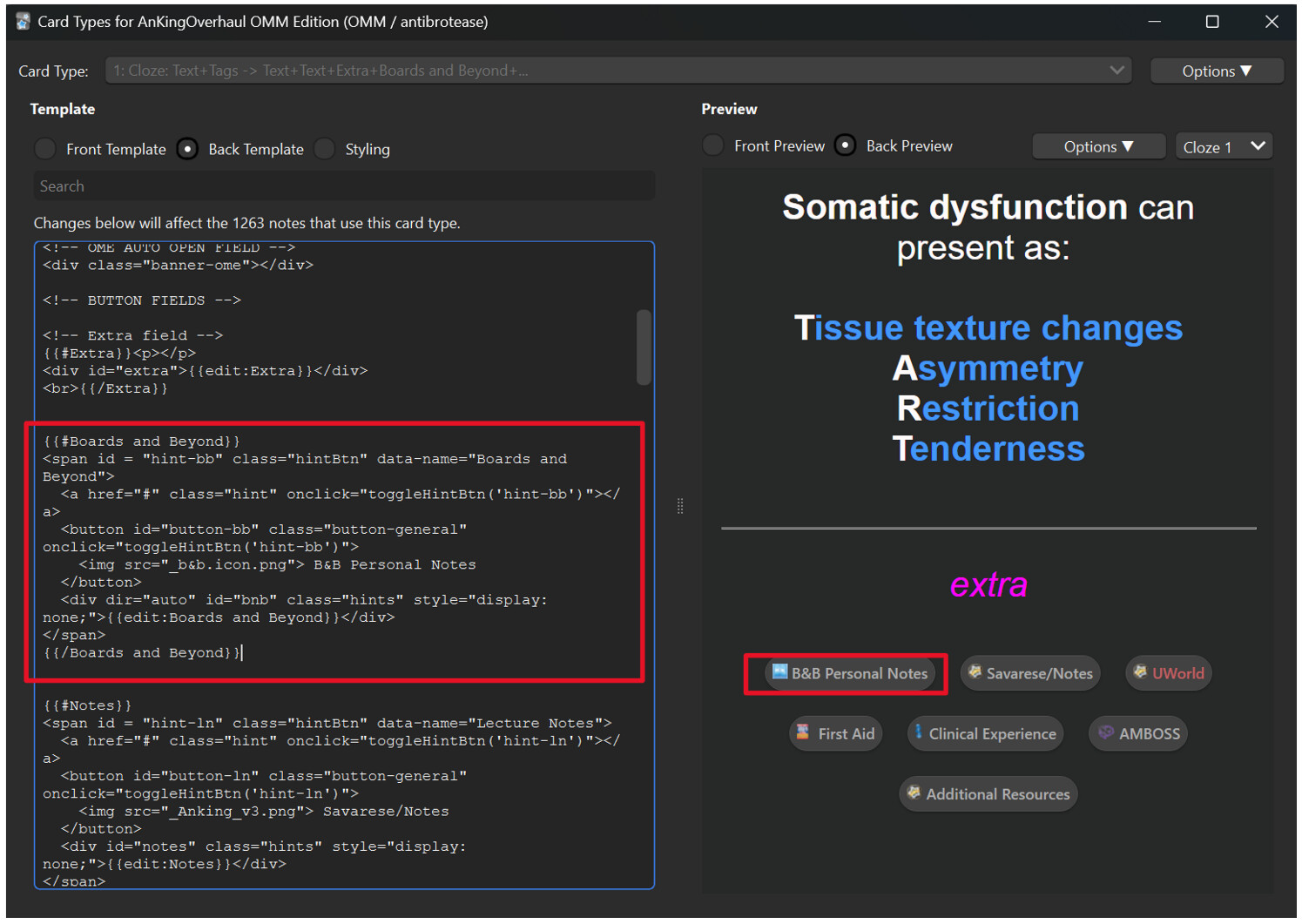Select the Styling radio button
The height and width of the screenshot is (924, 1302).
(324, 149)
